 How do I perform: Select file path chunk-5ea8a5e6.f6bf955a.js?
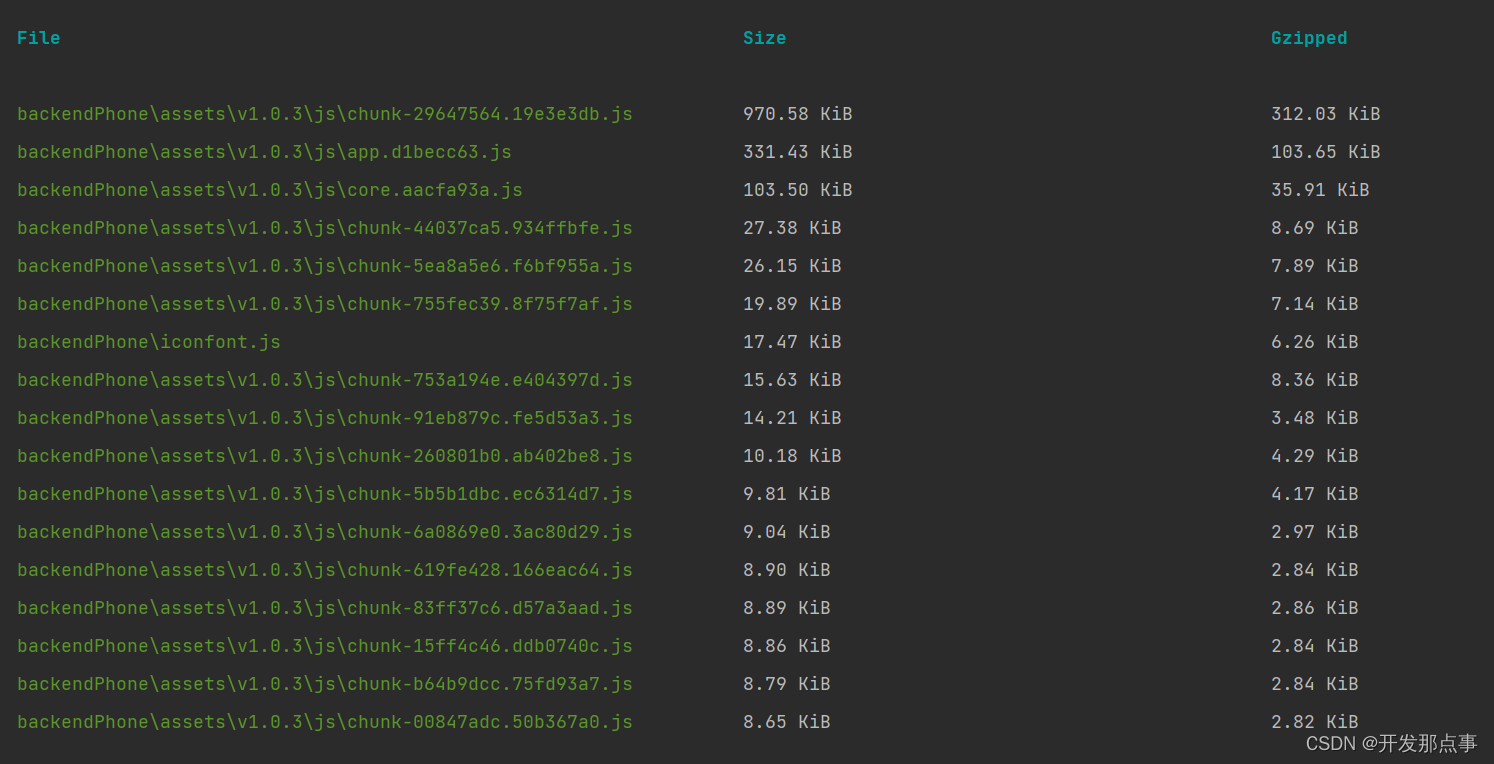coord(325,266)
